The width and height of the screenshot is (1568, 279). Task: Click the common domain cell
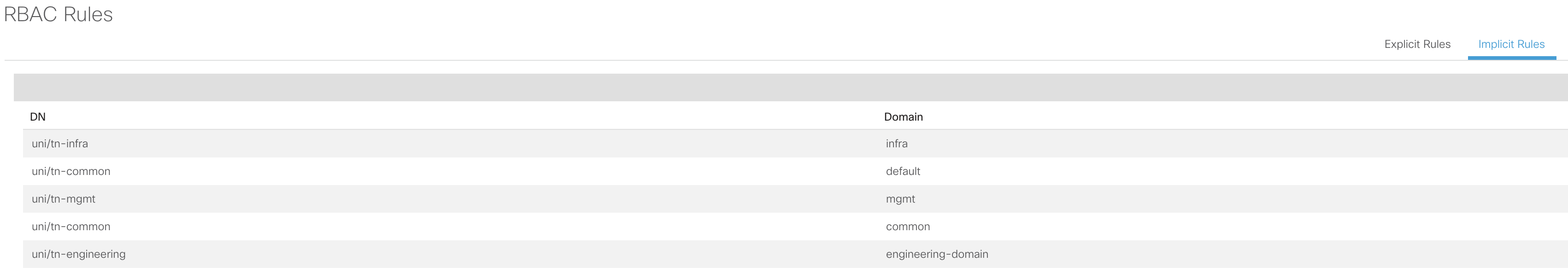(908, 227)
